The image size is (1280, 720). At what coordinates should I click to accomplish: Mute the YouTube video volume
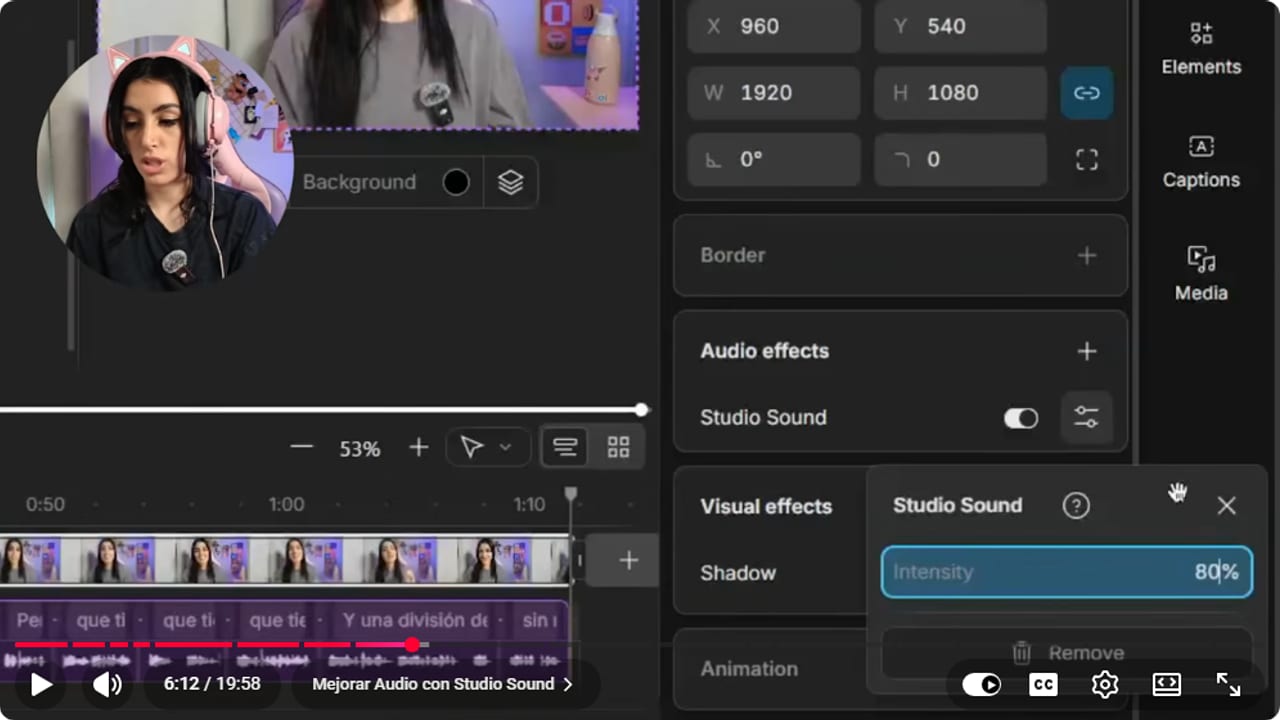(107, 684)
